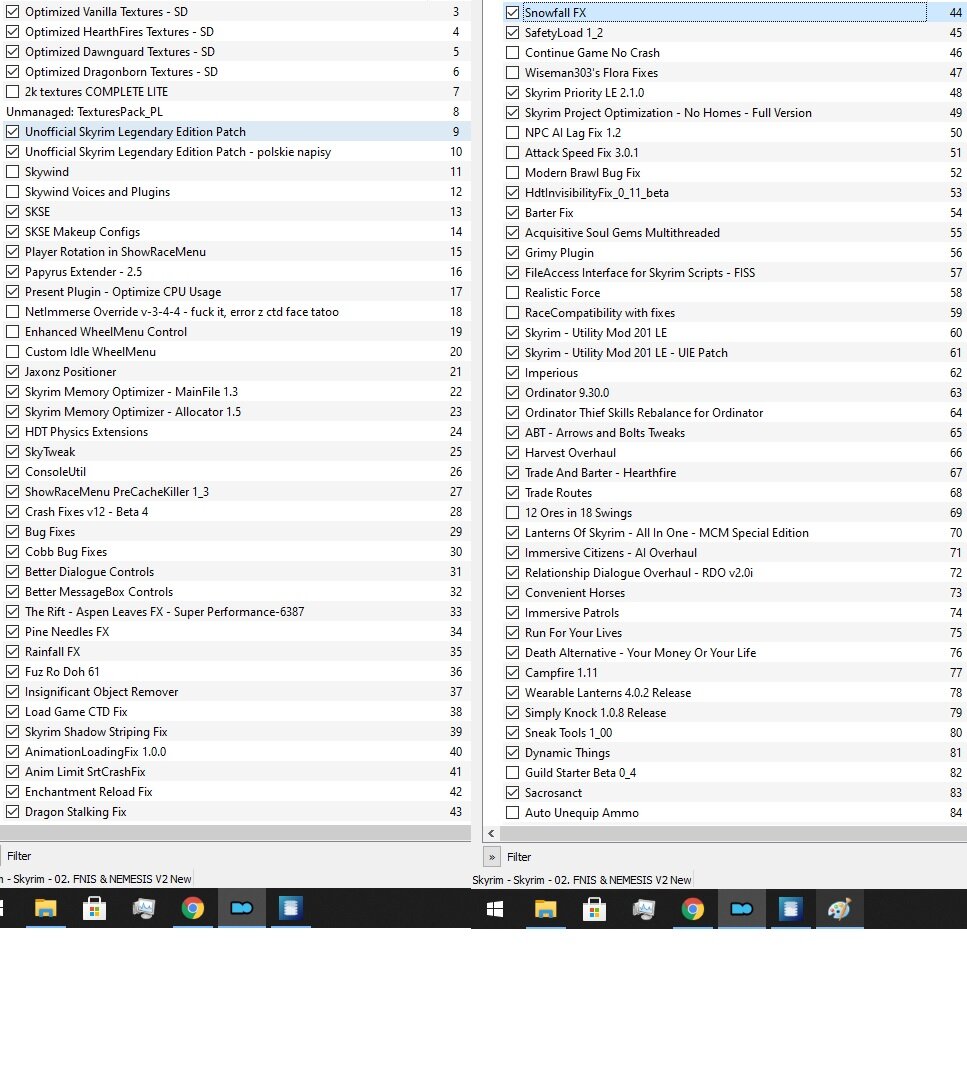Select the Cobb Bug Fixes row
The image size is (967, 1080).
point(236,552)
